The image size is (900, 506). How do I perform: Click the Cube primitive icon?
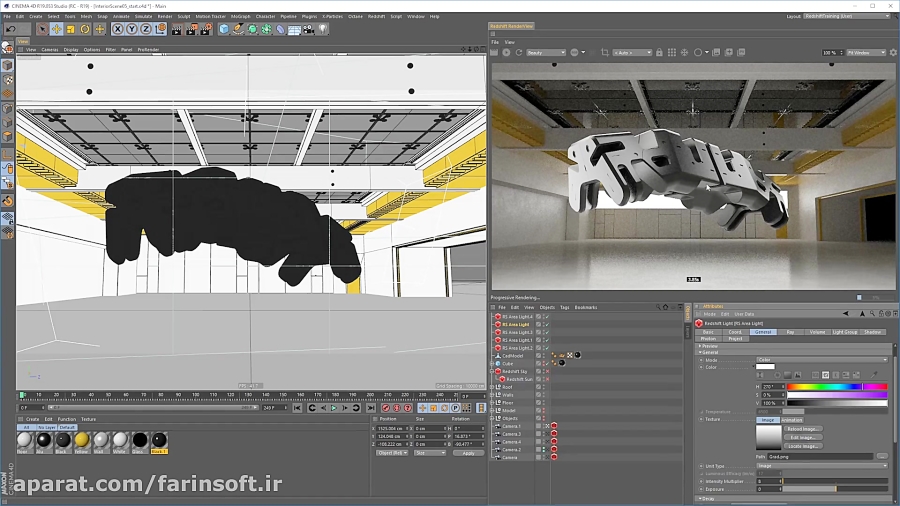pyautogui.click(x=224, y=30)
